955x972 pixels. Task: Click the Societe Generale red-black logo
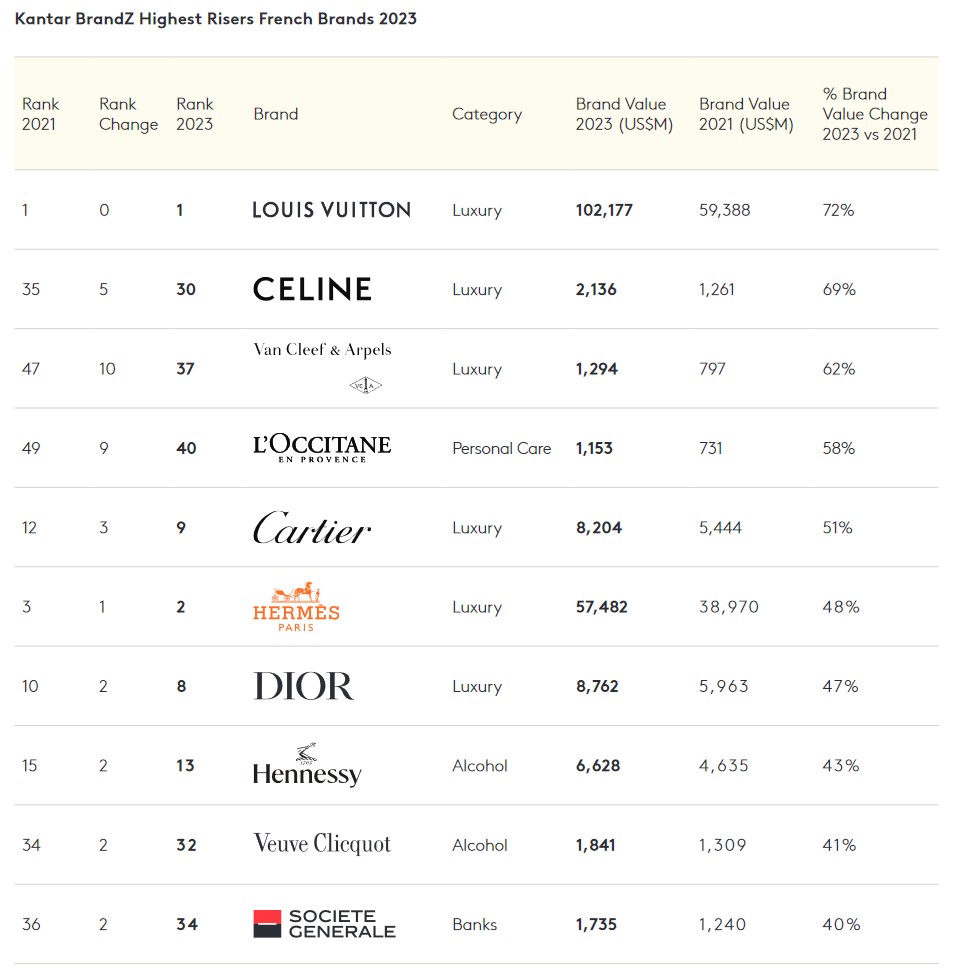pyautogui.click(x=324, y=924)
